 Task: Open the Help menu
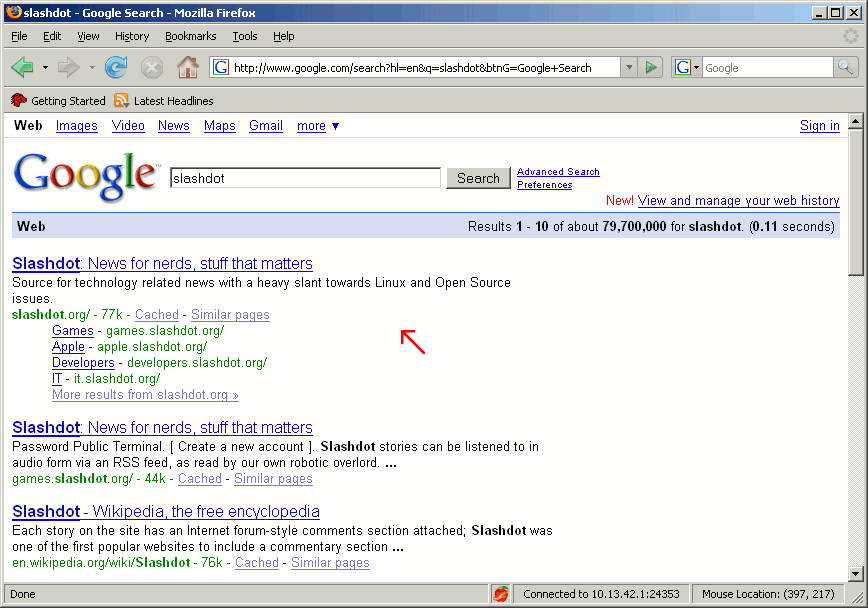[283, 36]
